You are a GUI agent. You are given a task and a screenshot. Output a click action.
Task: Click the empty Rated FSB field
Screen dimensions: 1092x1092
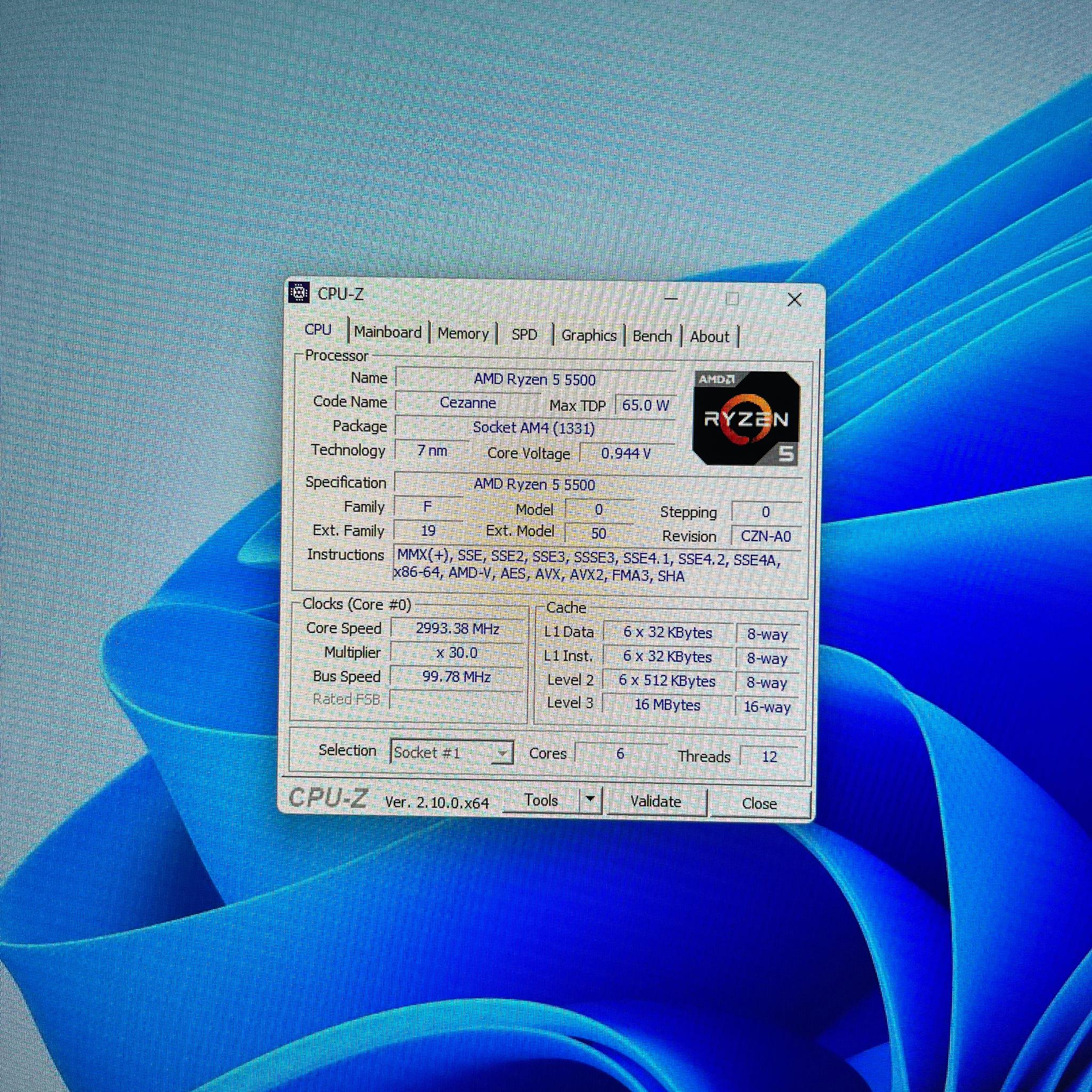[456, 700]
